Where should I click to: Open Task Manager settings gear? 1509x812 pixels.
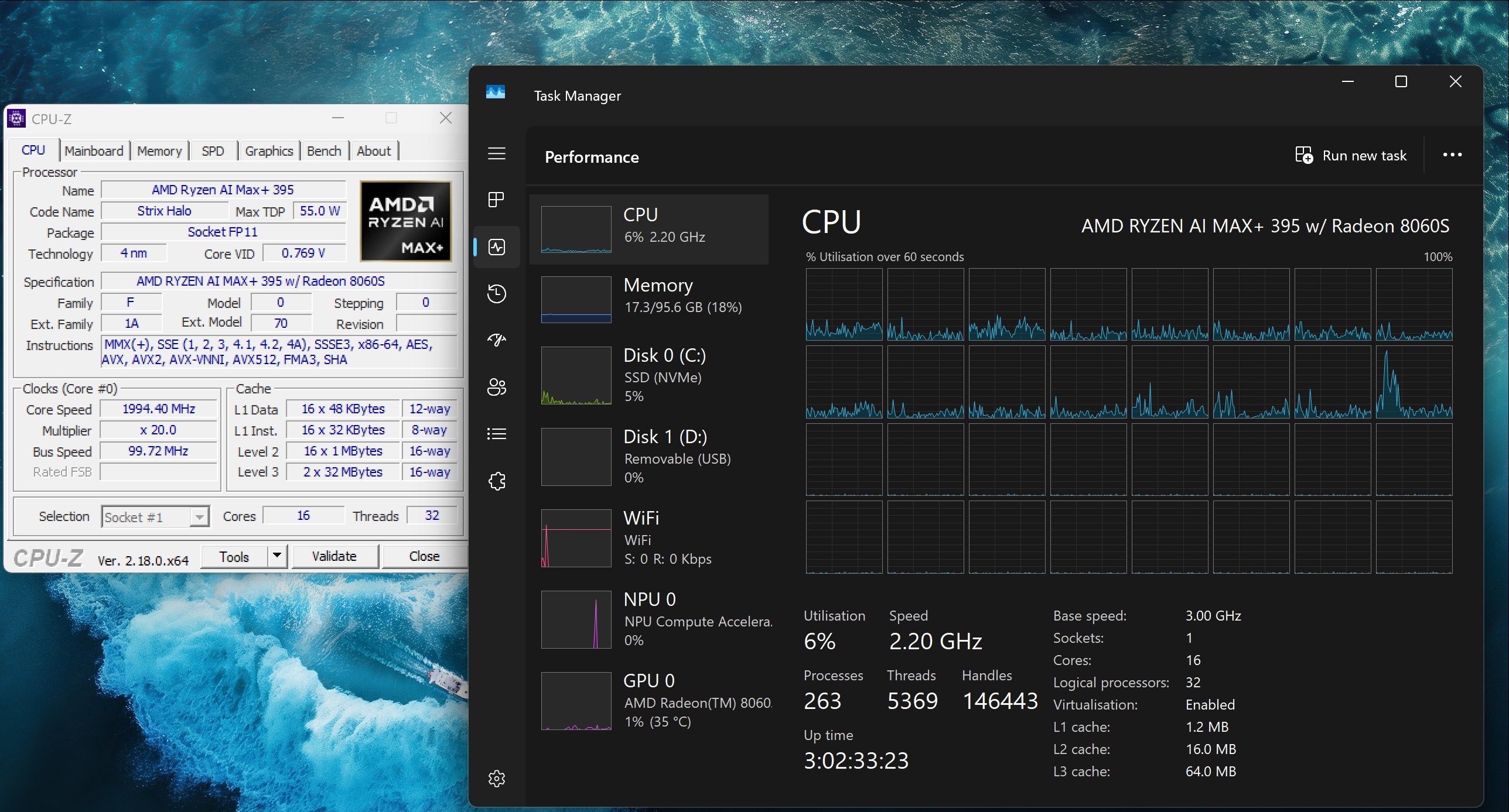point(496,779)
